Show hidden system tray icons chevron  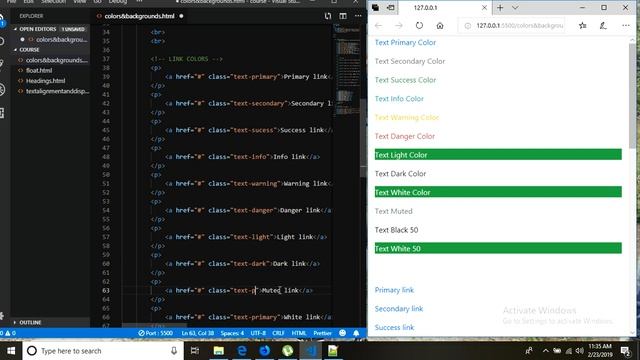click(546, 351)
